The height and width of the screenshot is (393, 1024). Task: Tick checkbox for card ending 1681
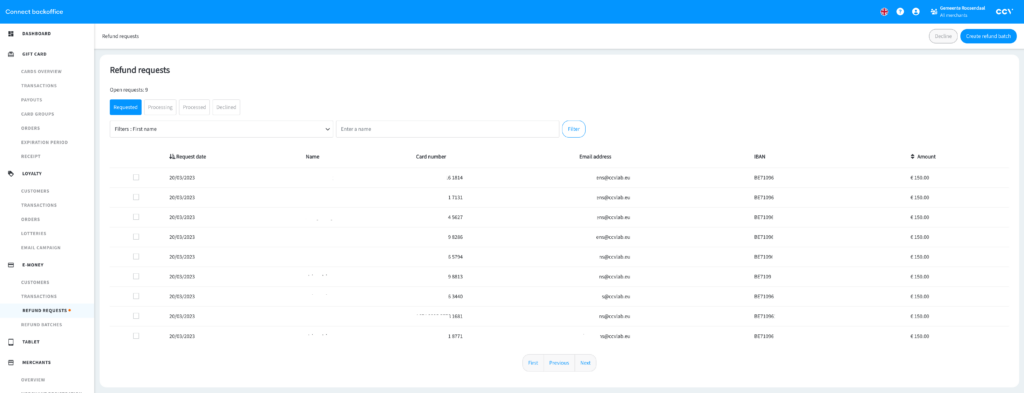pyautogui.click(x=136, y=316)
